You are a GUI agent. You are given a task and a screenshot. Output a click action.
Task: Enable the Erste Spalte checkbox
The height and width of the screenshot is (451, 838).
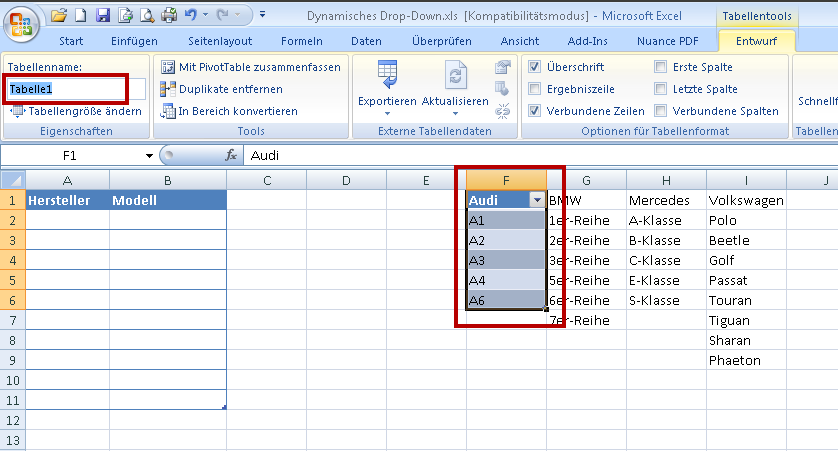coord(661,67)
